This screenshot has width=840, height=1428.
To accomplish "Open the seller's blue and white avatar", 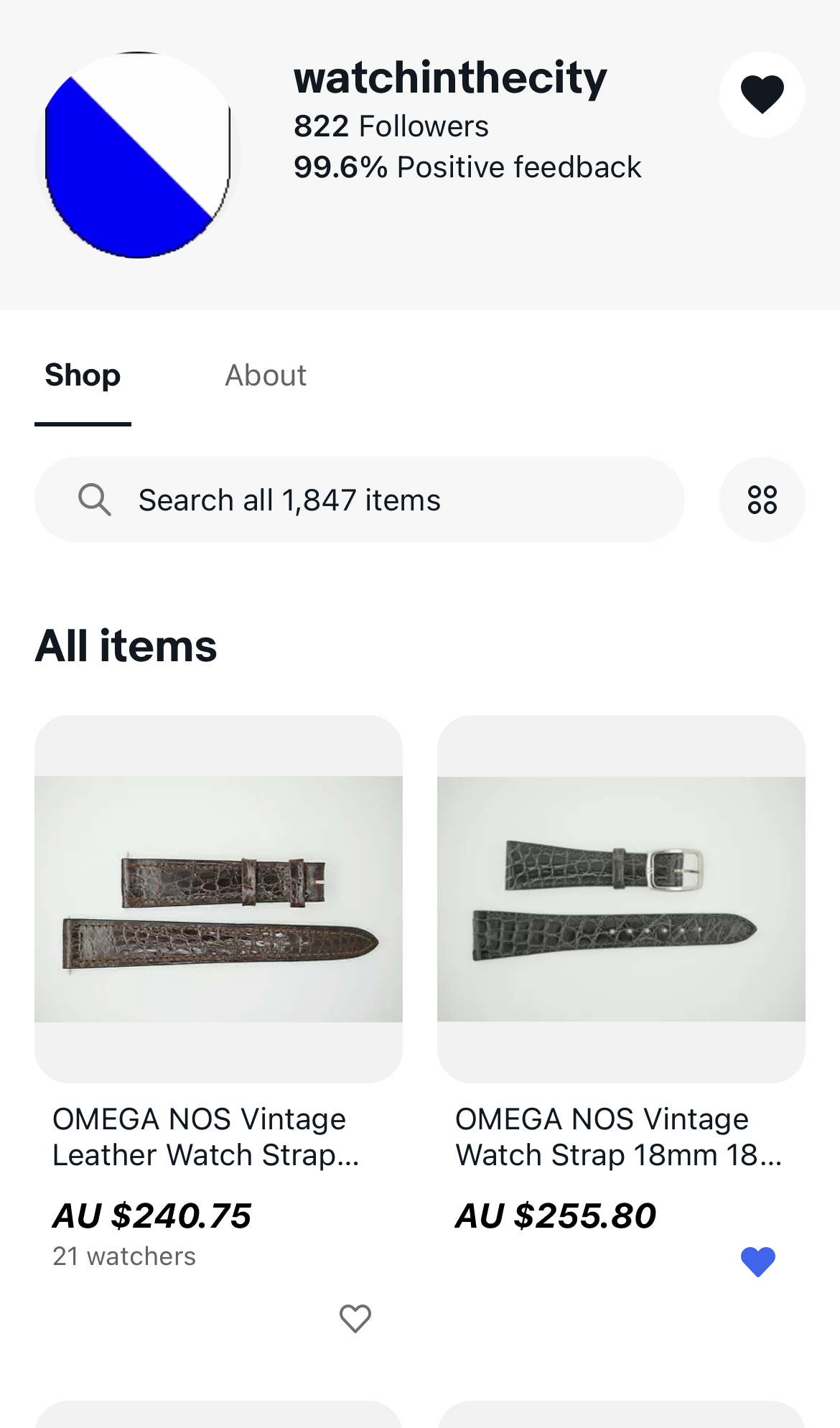I will pyautogui.click(x=137, y=155).
